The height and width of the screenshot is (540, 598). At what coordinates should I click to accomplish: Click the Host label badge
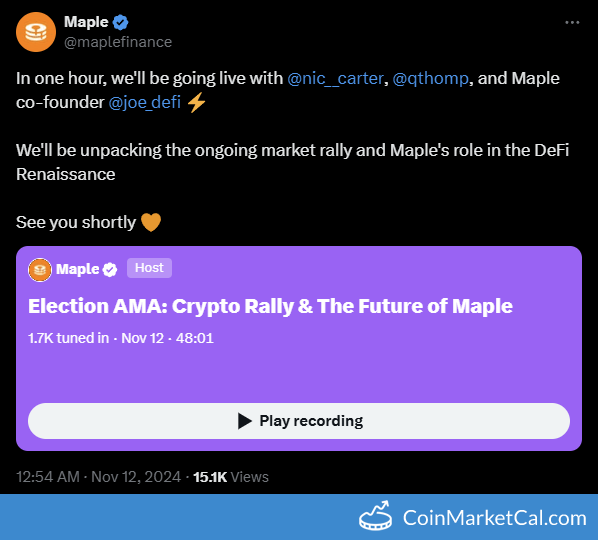tap(149, 268)
